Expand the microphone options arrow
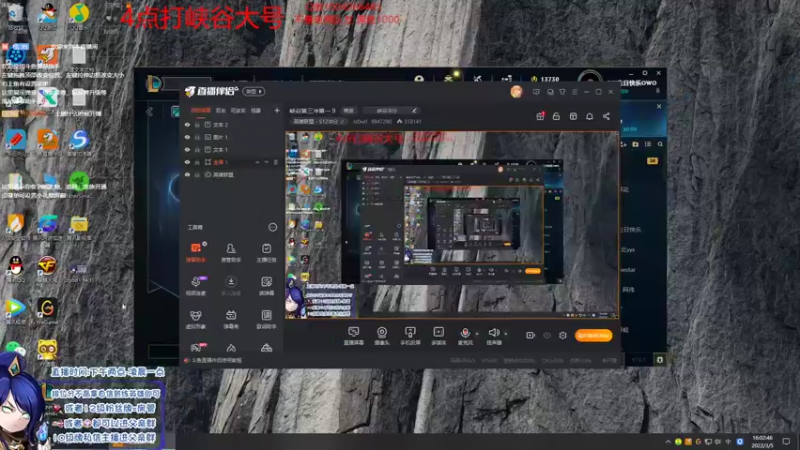 [x=477, y=334]
